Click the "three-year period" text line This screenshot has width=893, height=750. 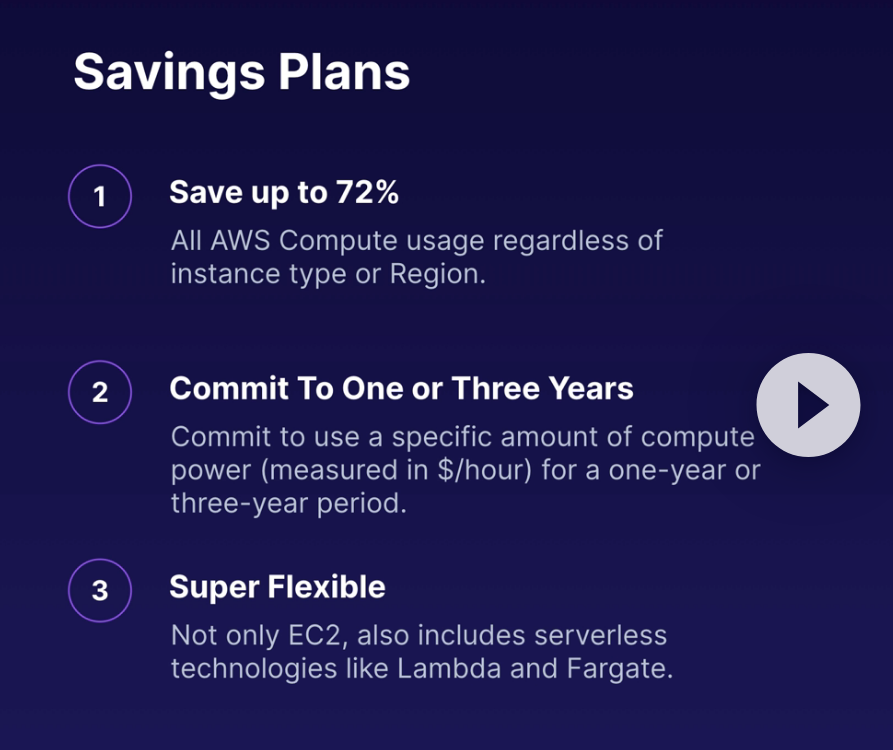(288, 502)
